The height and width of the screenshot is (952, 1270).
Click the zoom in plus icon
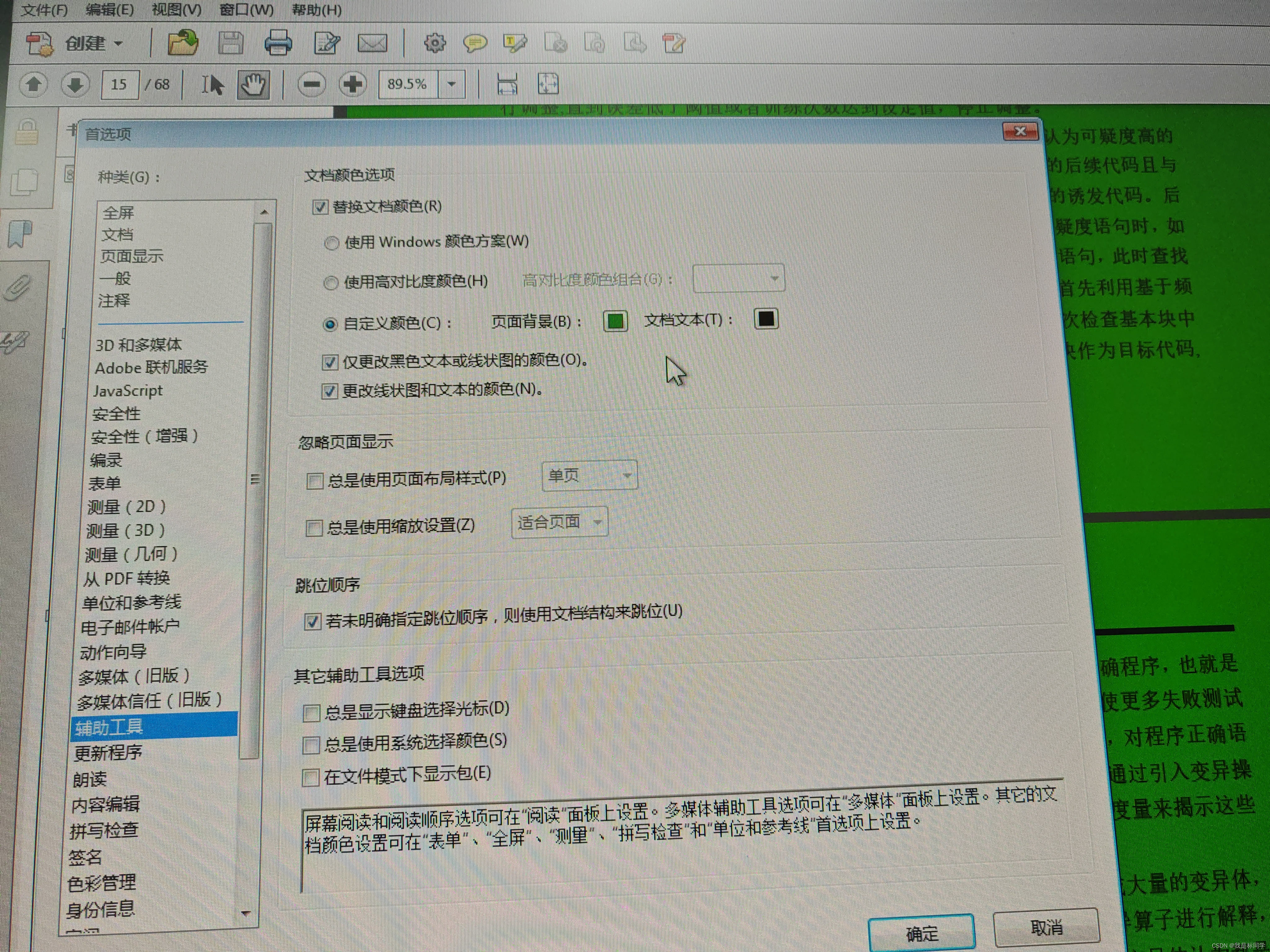click(353, 85)
